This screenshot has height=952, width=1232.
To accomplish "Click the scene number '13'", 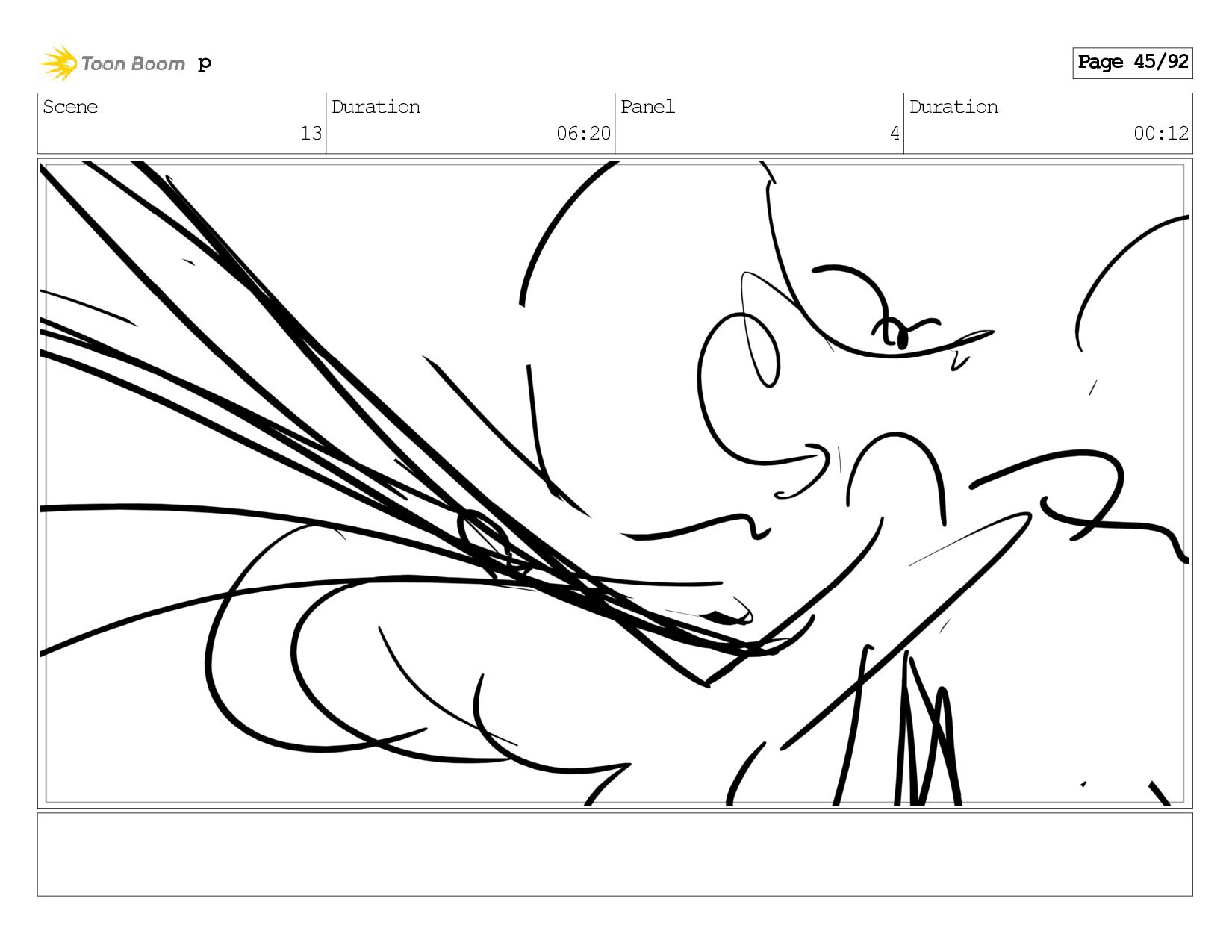I will coord(311,134).
